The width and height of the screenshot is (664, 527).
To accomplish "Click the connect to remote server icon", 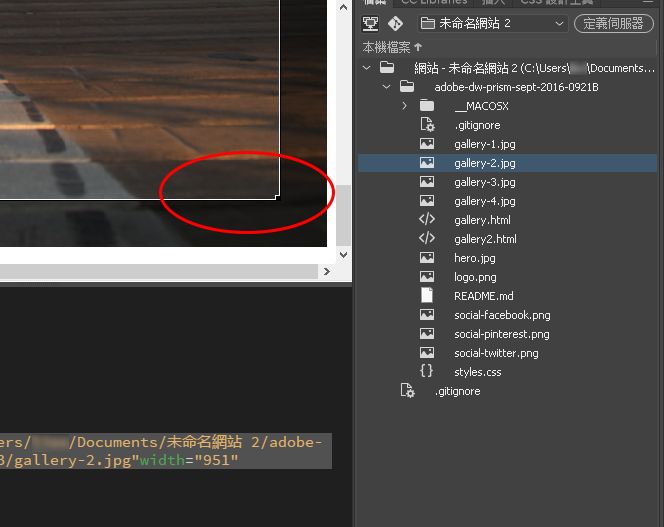I will pyautogui.click(x=370, y=23).
